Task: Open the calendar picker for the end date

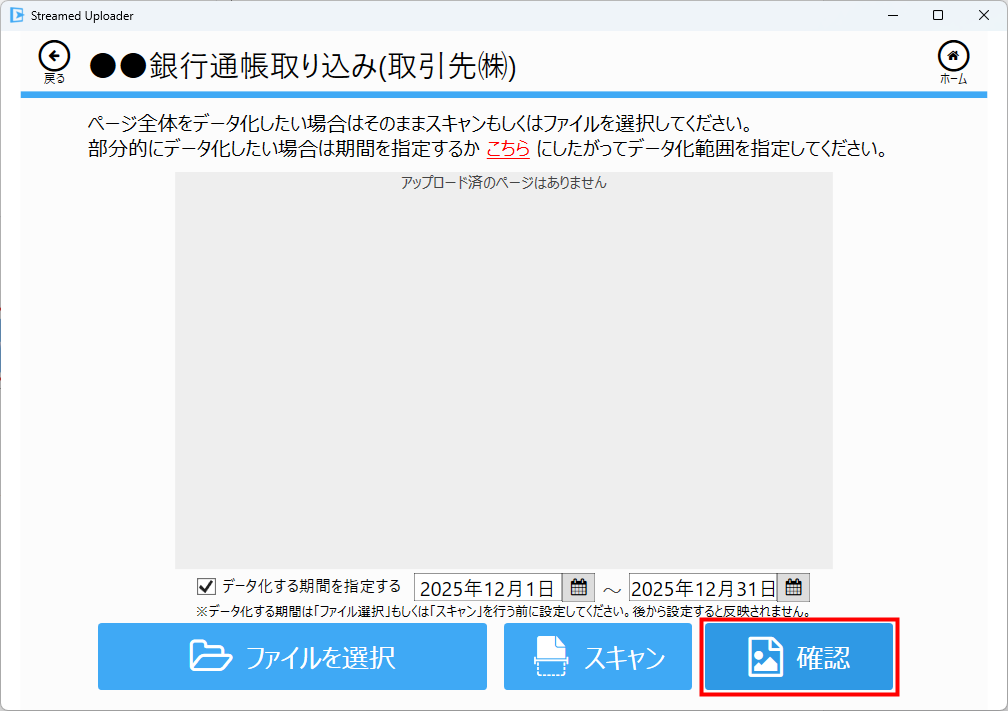Action: click(793, 587)
